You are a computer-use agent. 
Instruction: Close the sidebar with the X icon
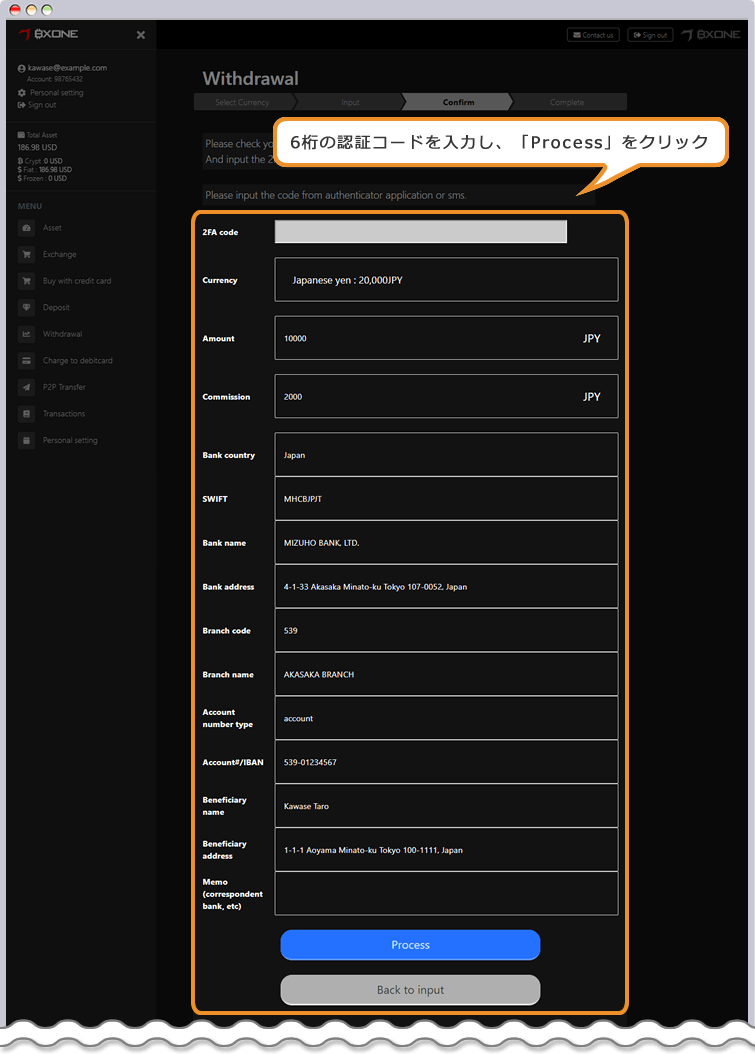click(x=141, y=35)
